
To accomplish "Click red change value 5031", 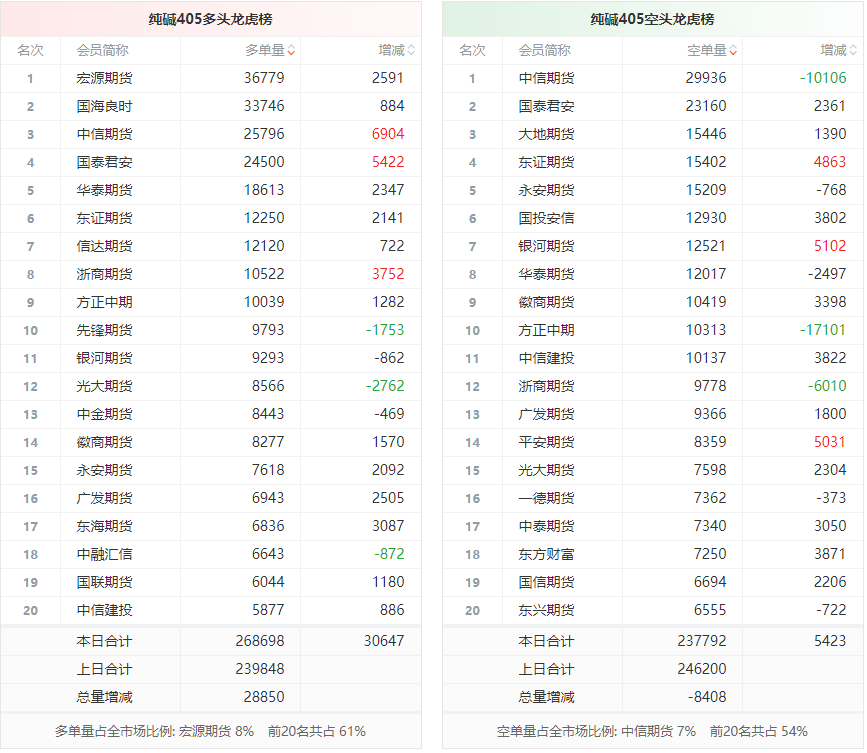I will pos(830,442).
